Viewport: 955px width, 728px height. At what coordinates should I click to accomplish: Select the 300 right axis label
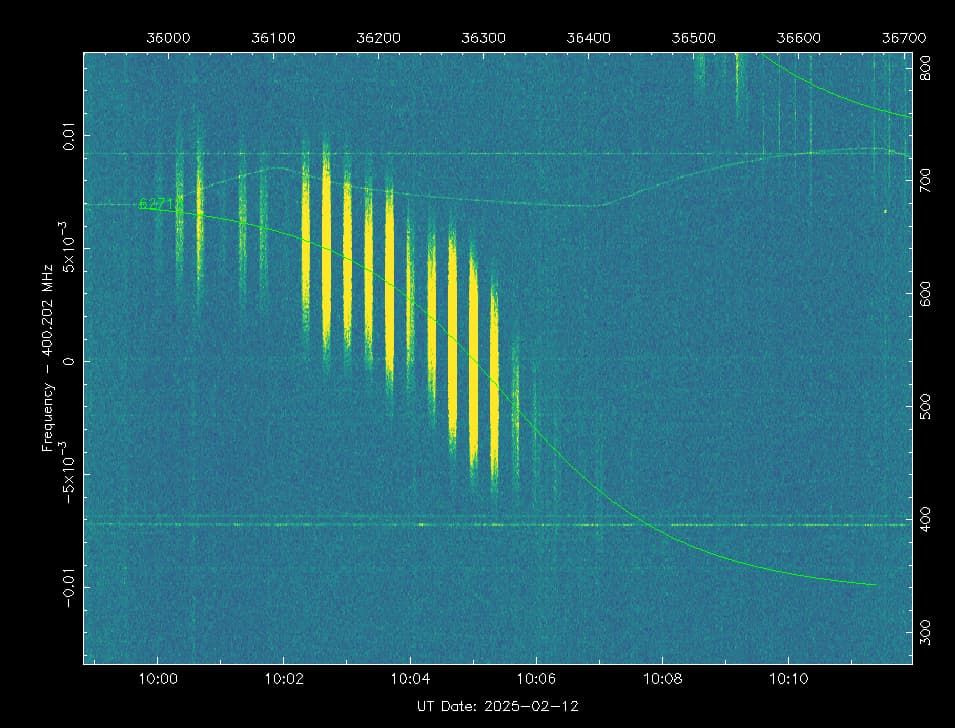click(x=927, y=631)
